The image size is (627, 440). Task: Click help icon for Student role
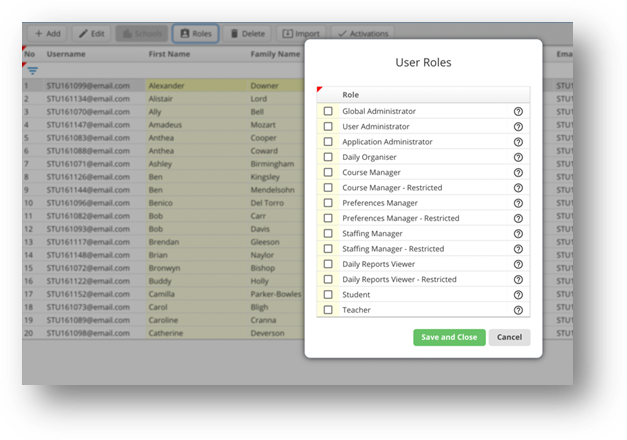(x=518, y=295)
